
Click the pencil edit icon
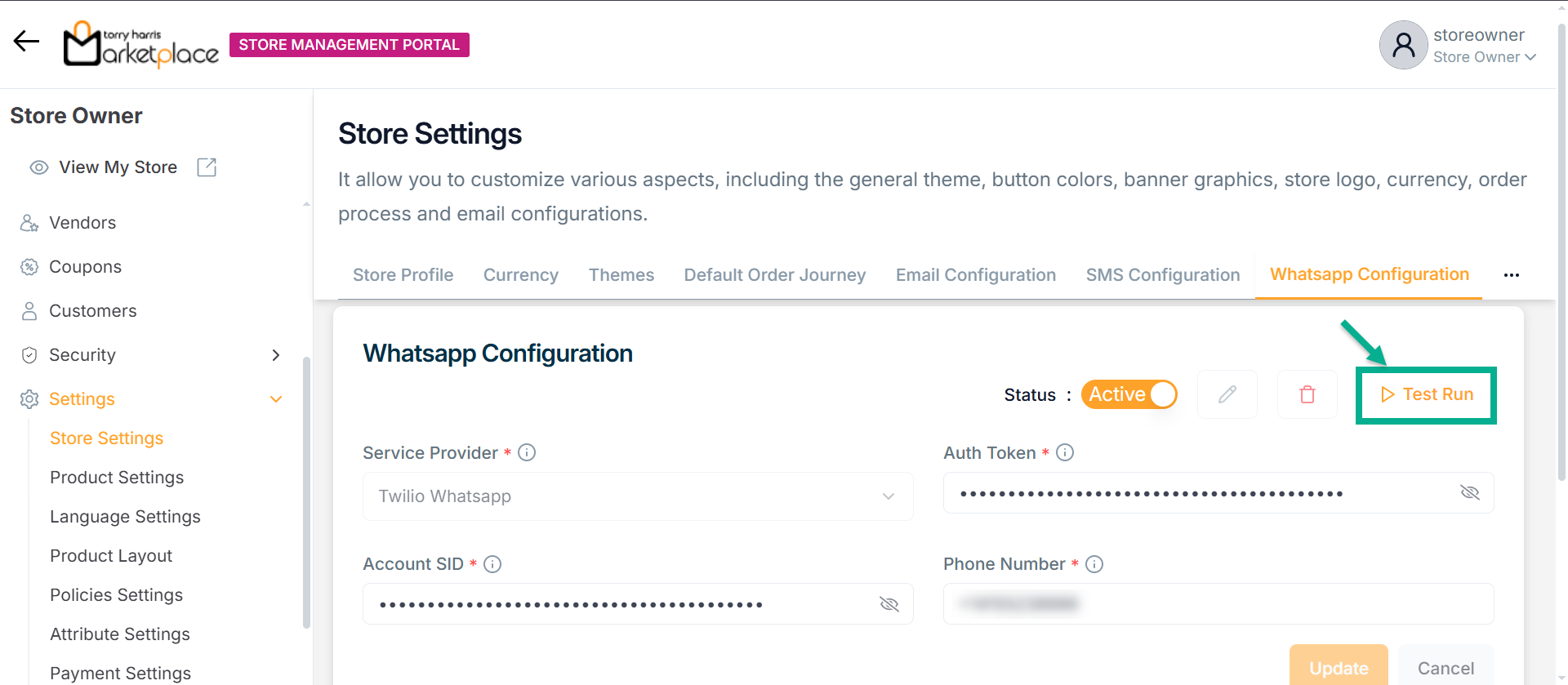coord(1227,394)
